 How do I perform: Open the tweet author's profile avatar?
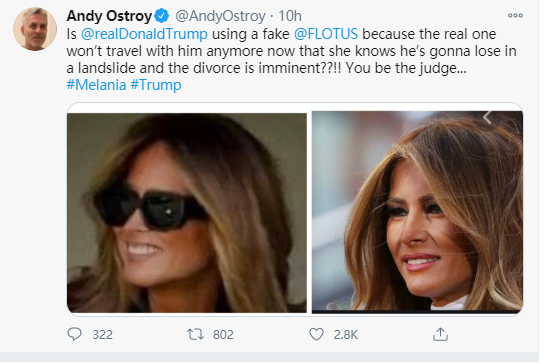35,29
